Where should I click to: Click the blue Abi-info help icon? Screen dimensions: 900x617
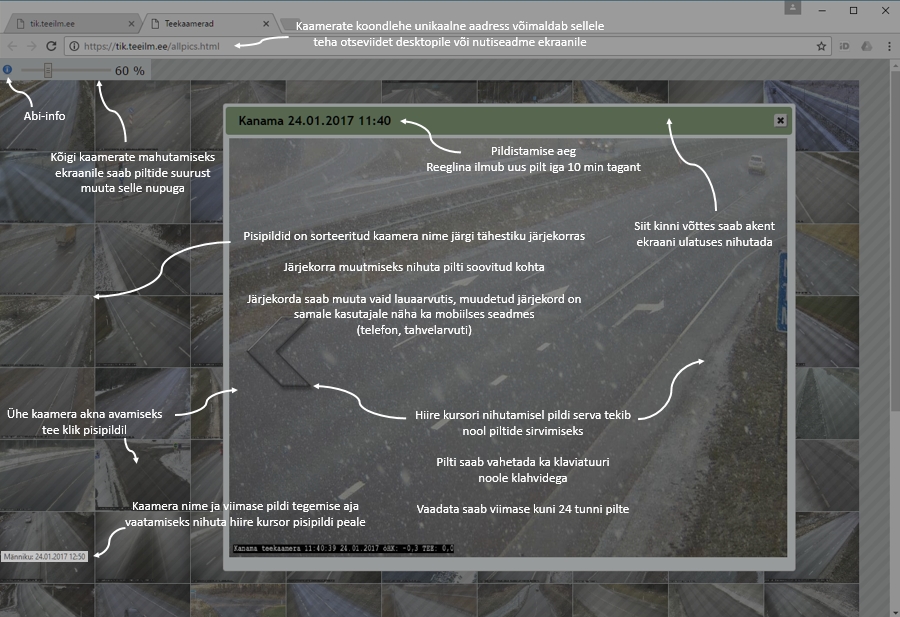[8, 70]
